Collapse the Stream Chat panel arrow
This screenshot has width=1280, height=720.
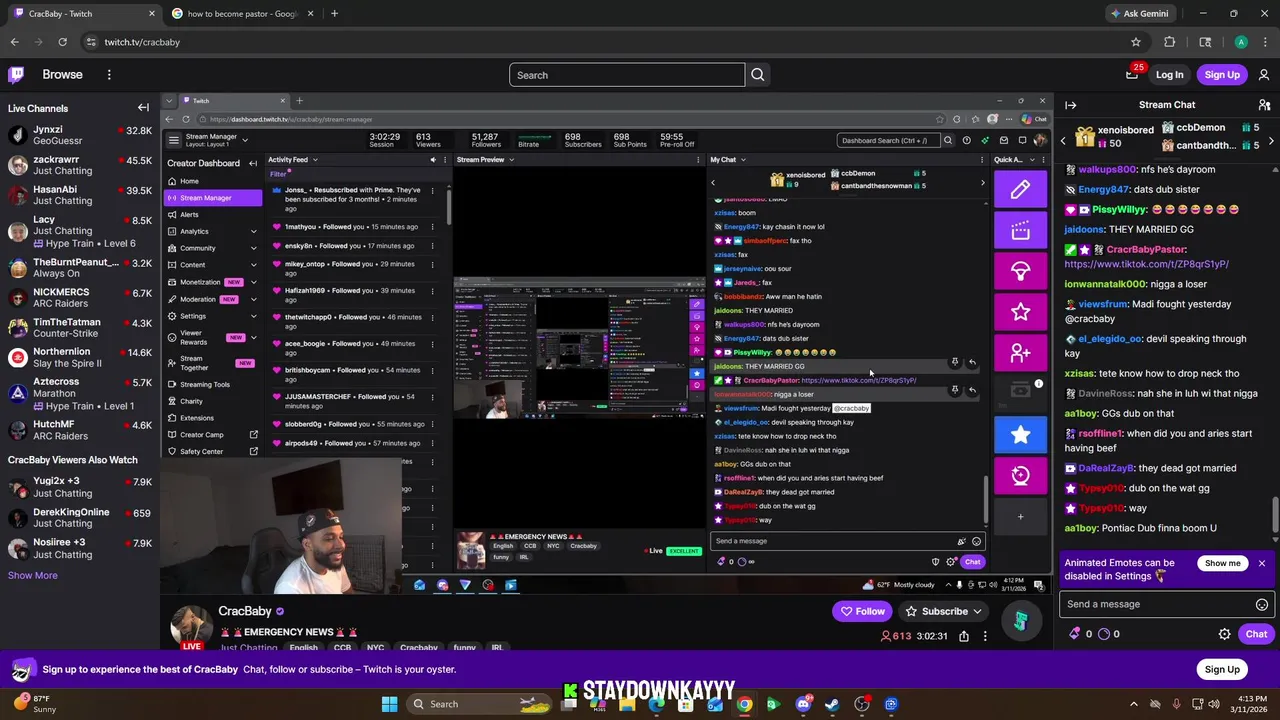[x=1071, y=105]
